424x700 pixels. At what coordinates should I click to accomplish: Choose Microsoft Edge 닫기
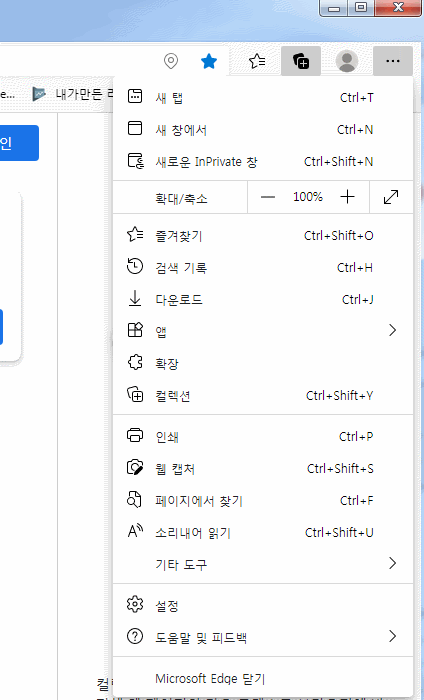pos(263,679)
